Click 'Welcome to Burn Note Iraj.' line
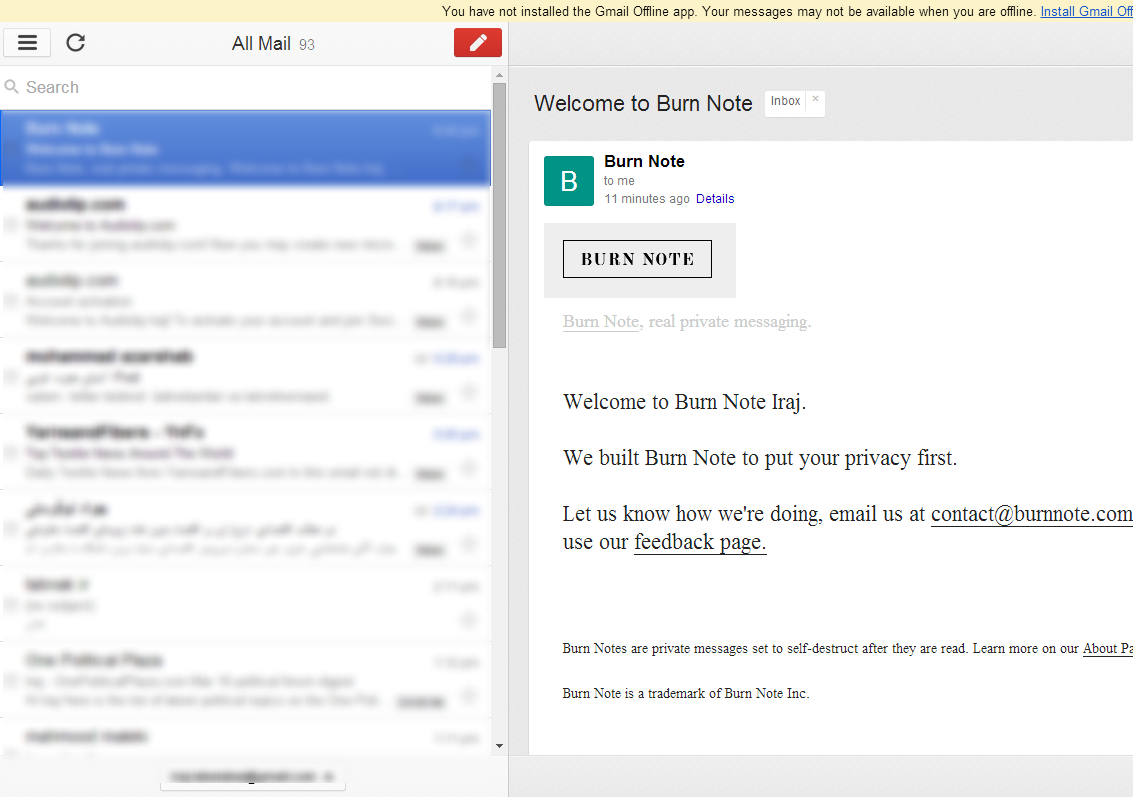The image size is (1133, 797). (x=684, y=402)
